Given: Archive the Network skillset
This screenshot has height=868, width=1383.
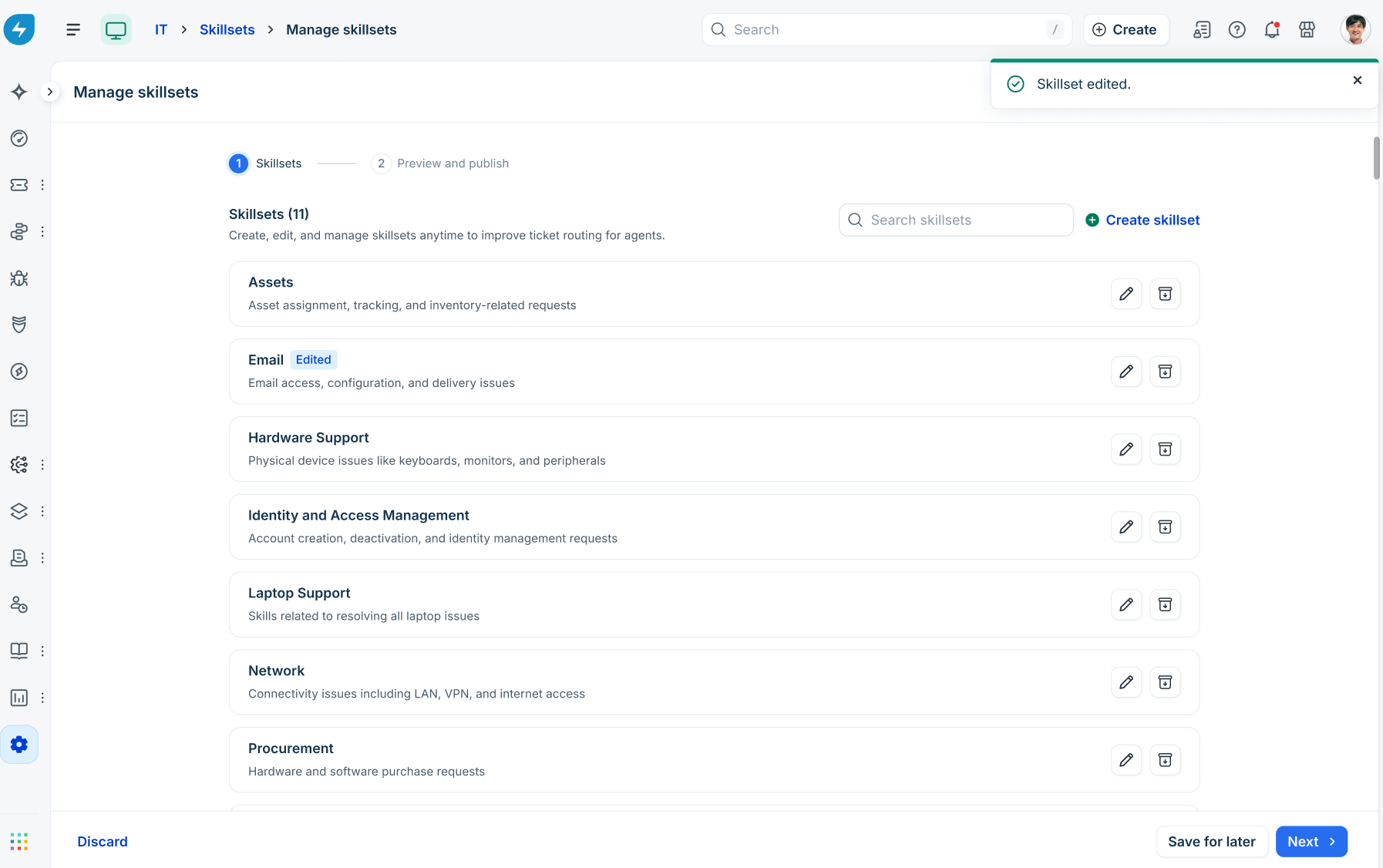Looking at the screenshot, I should click(1166, 682).
